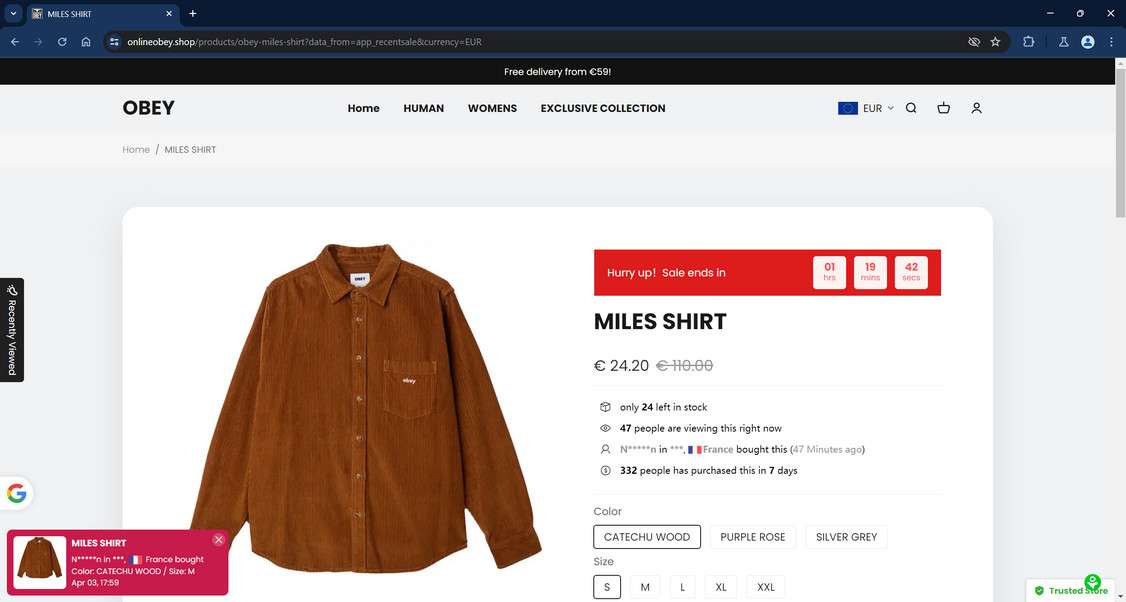Close the recent purchase popup
1126x602 pixels.
[219, 540]
